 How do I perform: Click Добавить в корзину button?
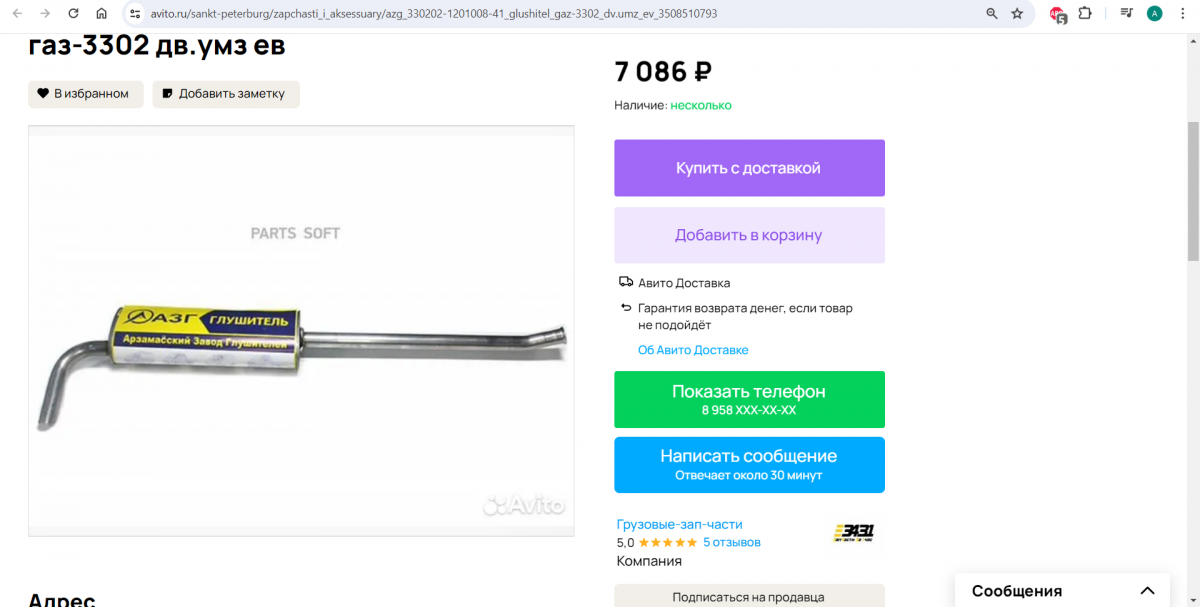click(x=749, y=235)
